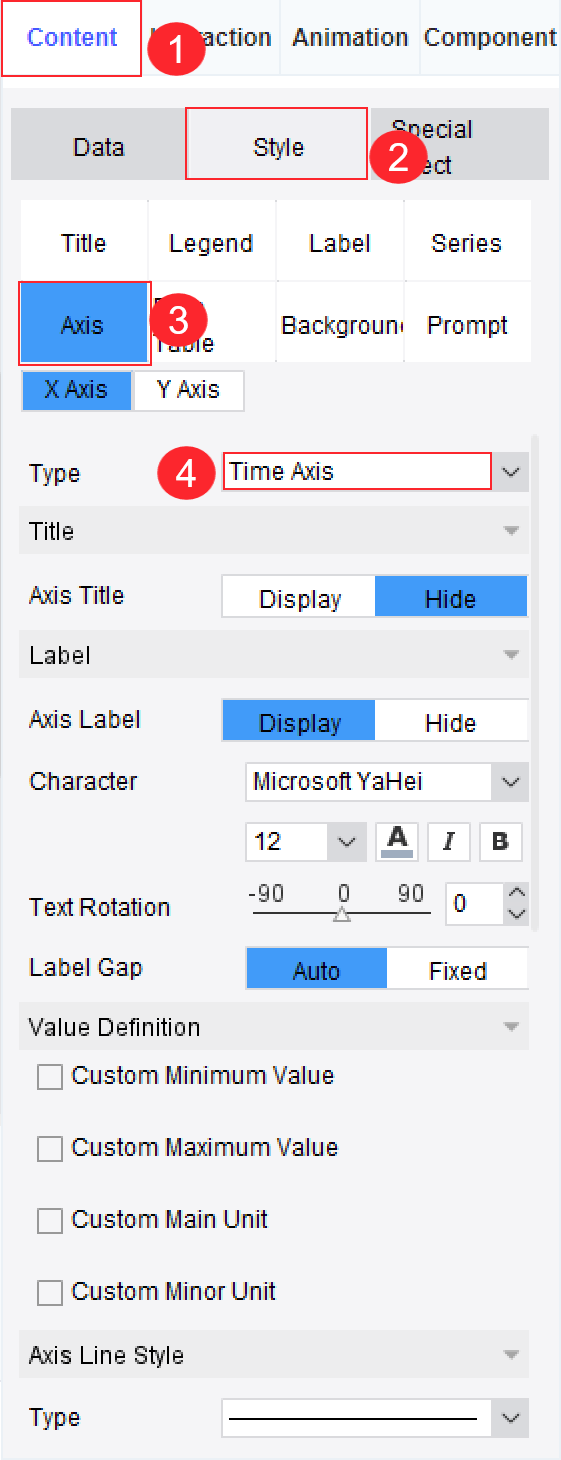The width and height of the screenshot is (561, 1460).
Task: Open the font color picker icon
Action: pos(397,841)
